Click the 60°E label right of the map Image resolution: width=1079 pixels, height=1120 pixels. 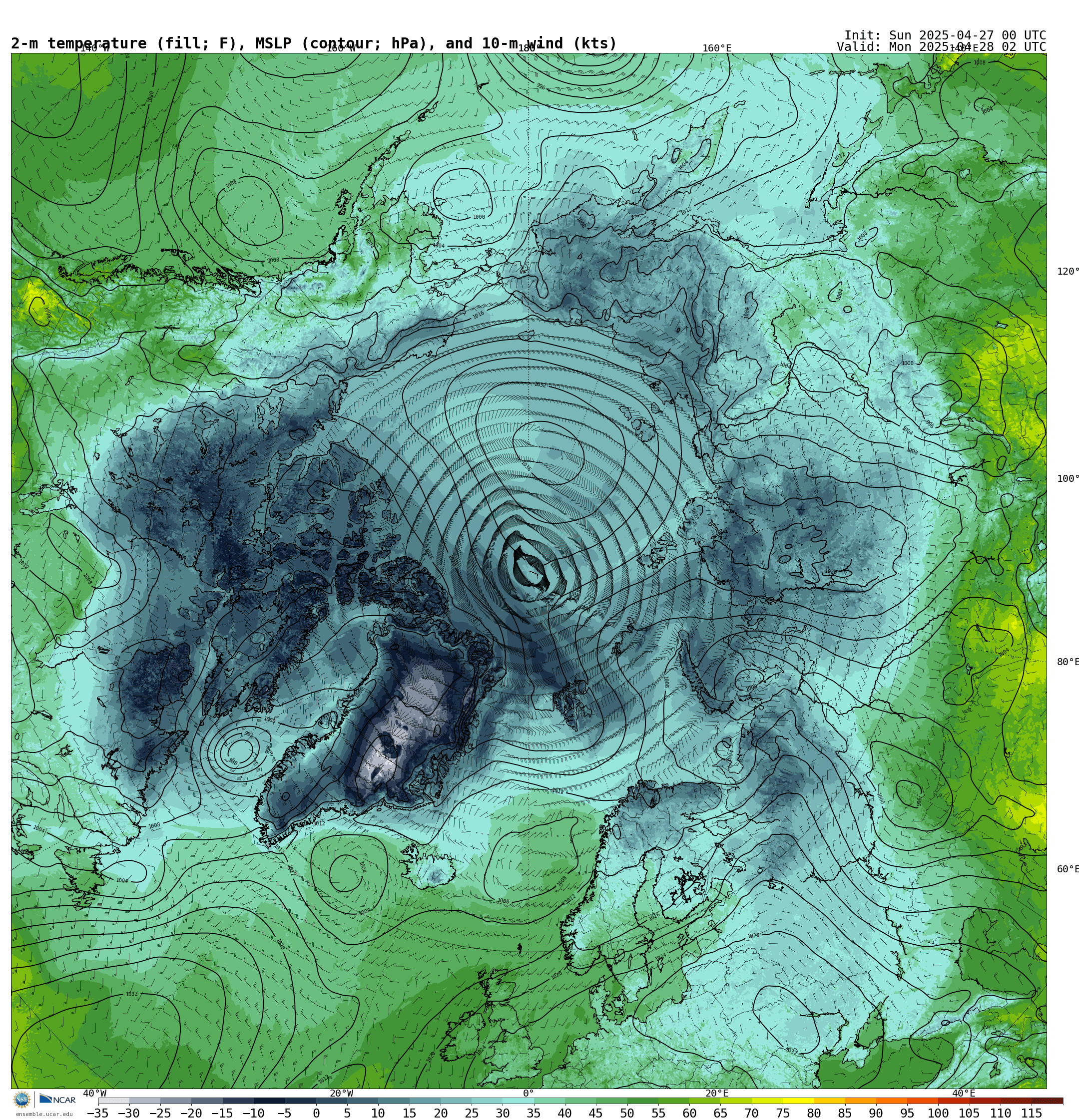(1068, 869)
